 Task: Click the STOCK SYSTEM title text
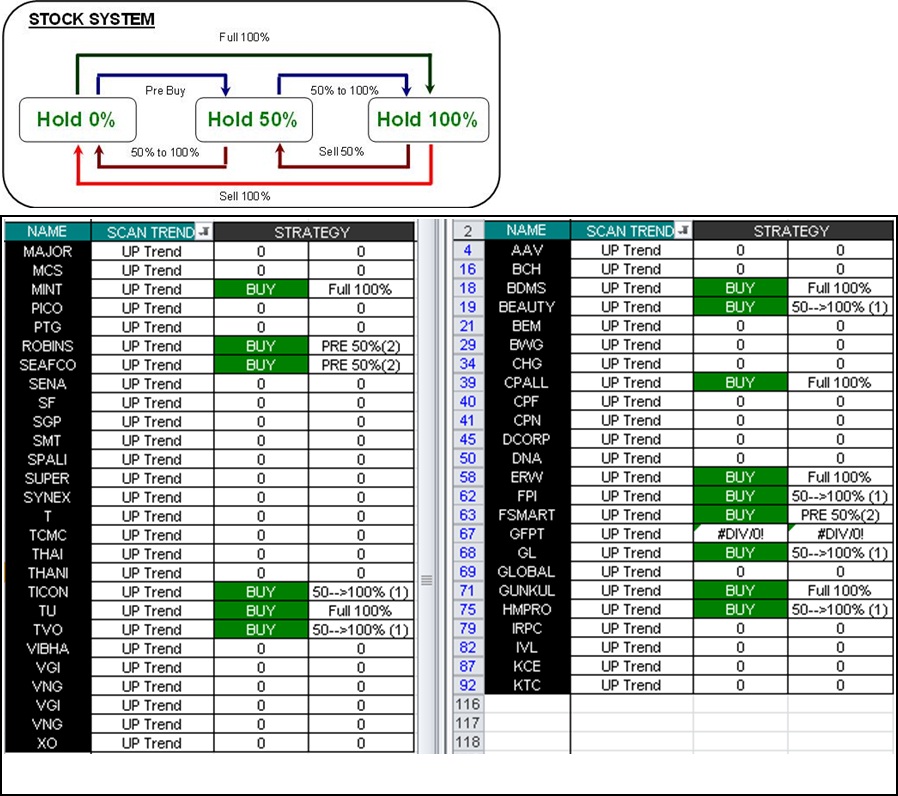click(x=91, y=20)
